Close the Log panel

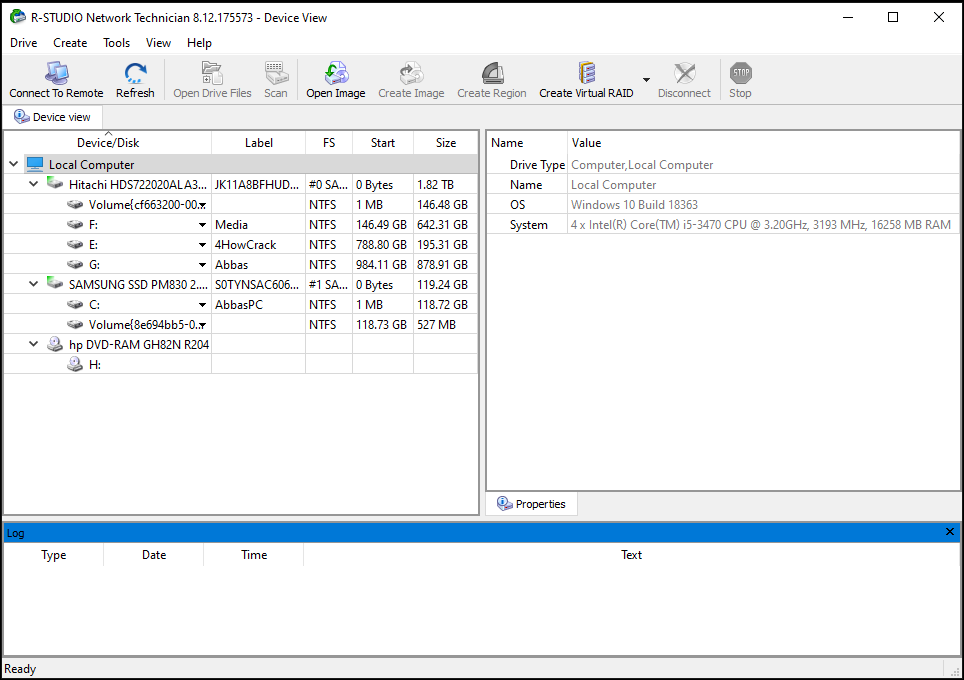coord(950,532)
